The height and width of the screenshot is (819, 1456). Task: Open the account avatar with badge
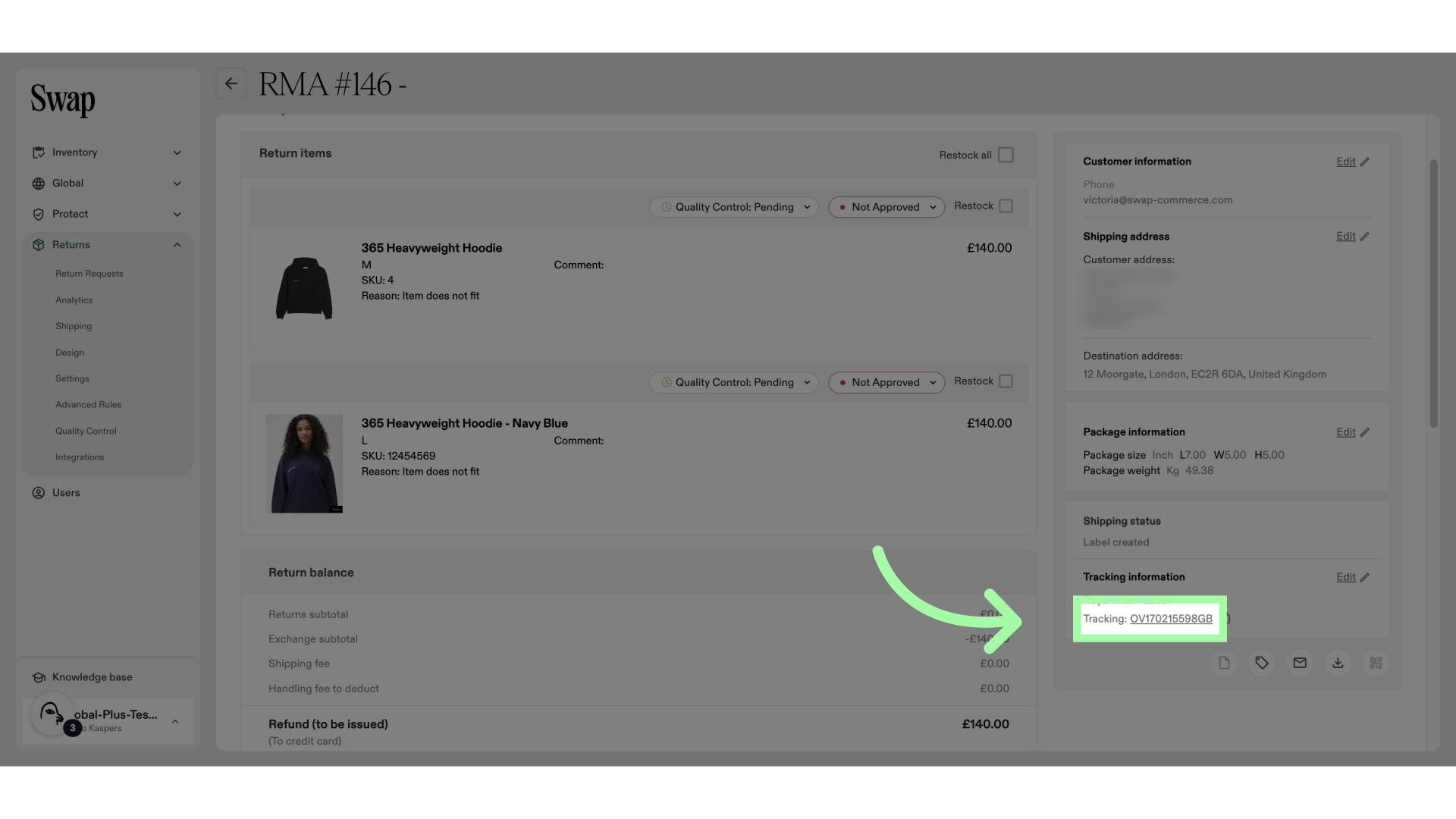point(52,714)
